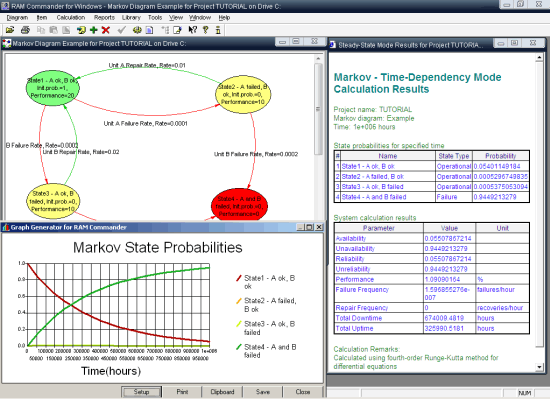Open the Help menu
This screenshot has height=399, width=550.
pyautogui.click(x=224, y=18)
